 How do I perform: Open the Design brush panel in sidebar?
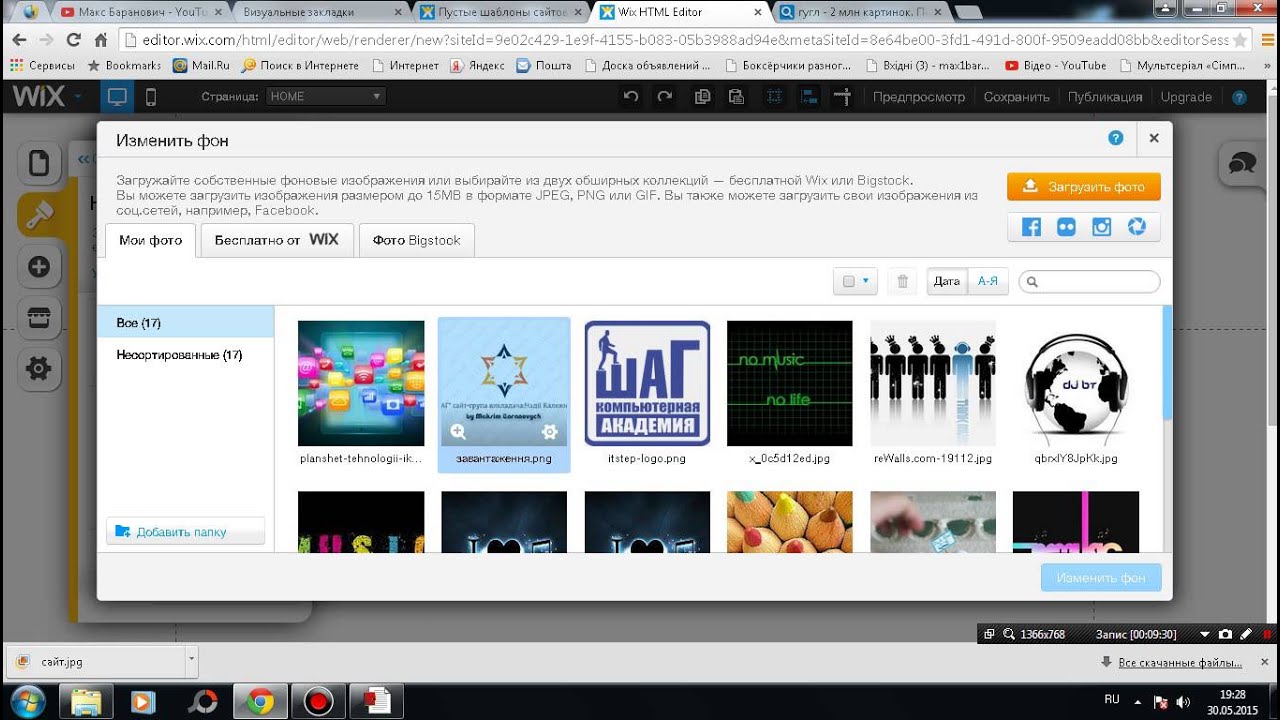(39, 214)
